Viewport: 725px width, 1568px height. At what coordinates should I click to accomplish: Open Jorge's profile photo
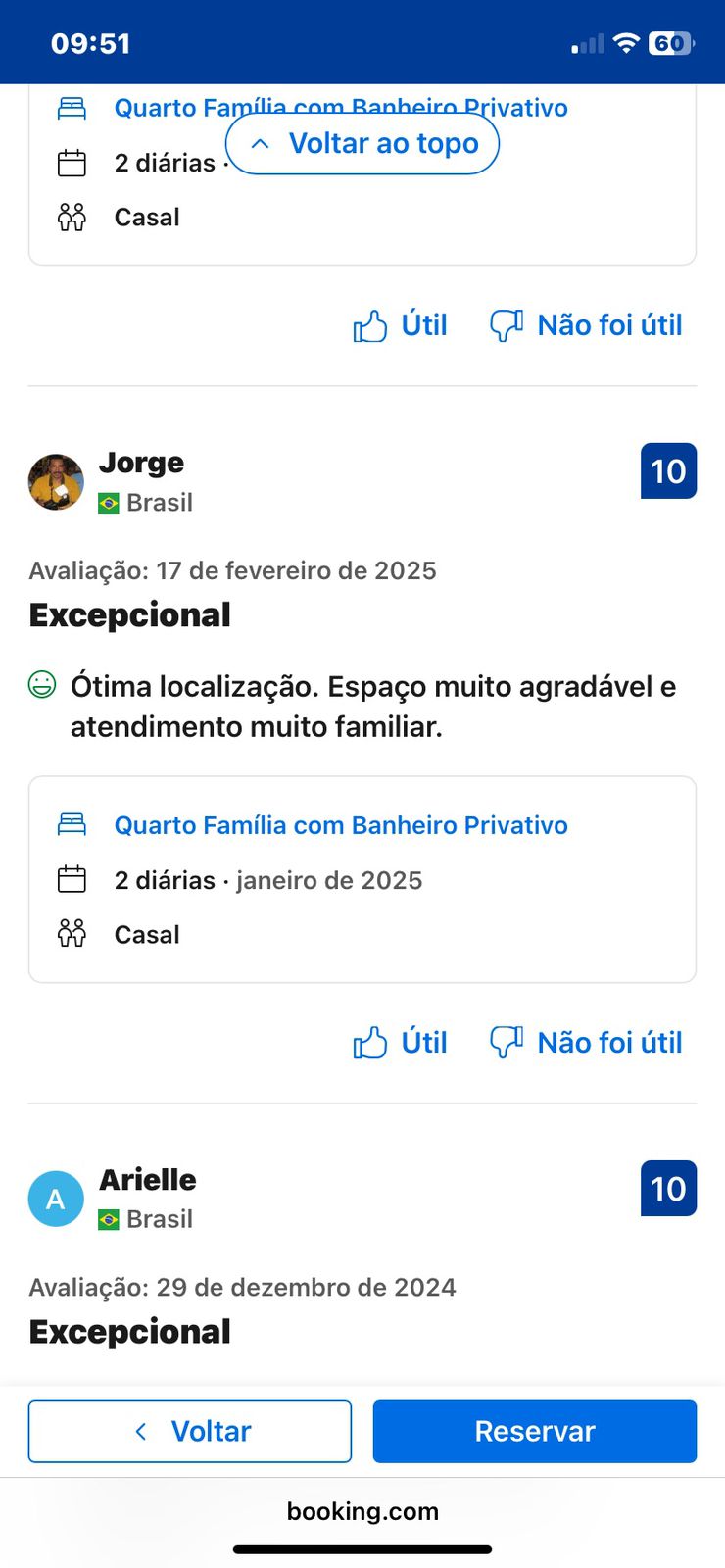[56, 482]
